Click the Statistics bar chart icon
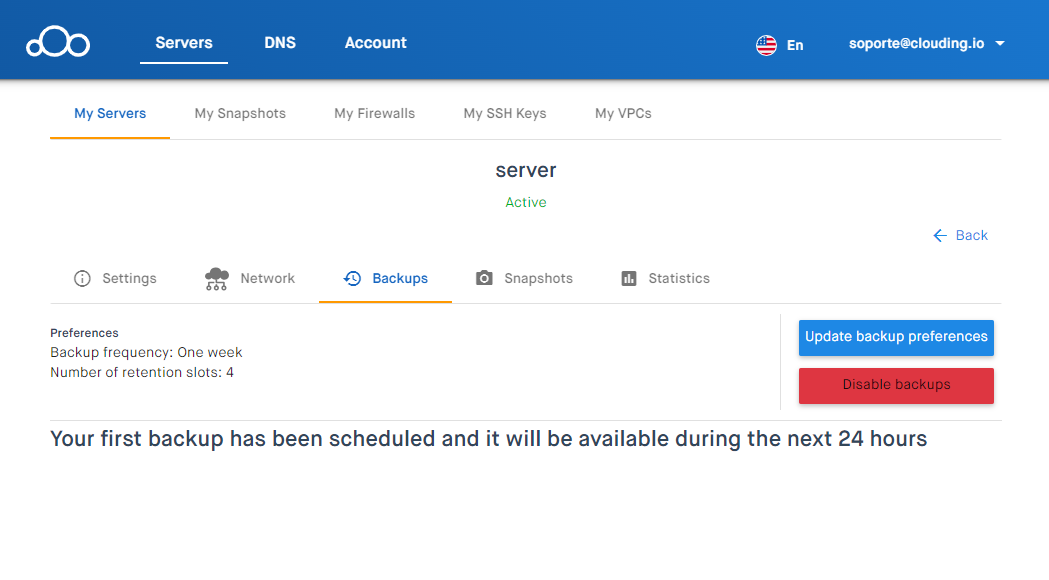The image size is (1049, 580). coord(629,278)
